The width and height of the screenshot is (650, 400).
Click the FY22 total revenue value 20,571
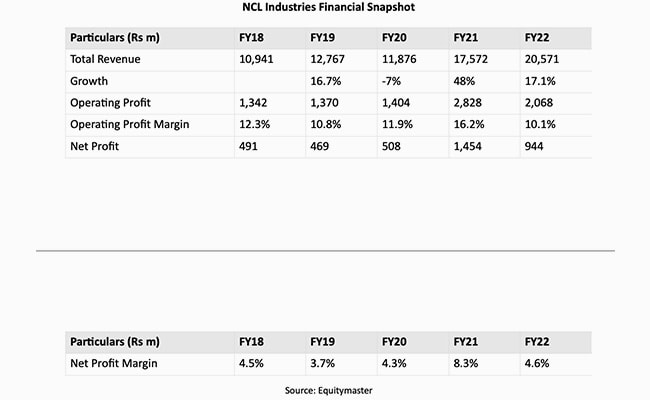click(x=540, y=60)
